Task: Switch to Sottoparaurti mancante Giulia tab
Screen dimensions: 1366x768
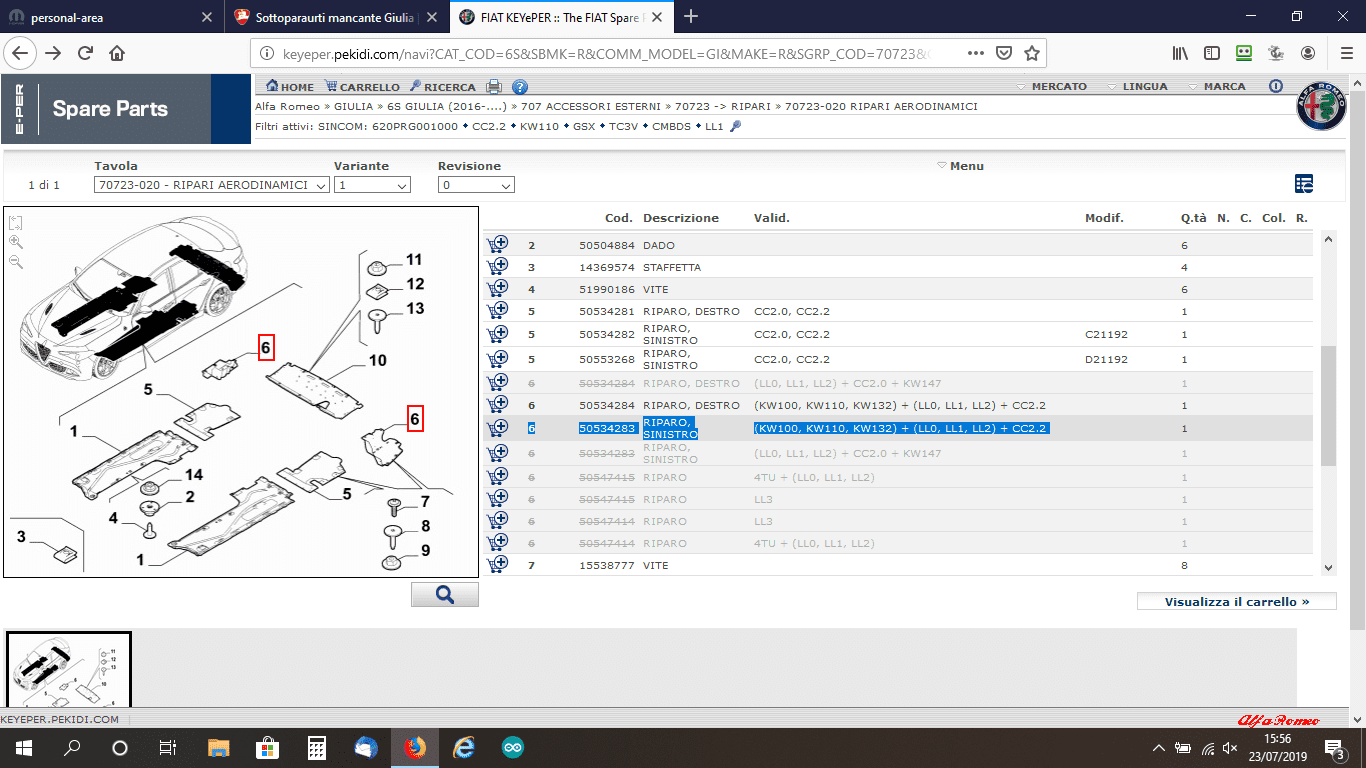Action: click(335, 18)
